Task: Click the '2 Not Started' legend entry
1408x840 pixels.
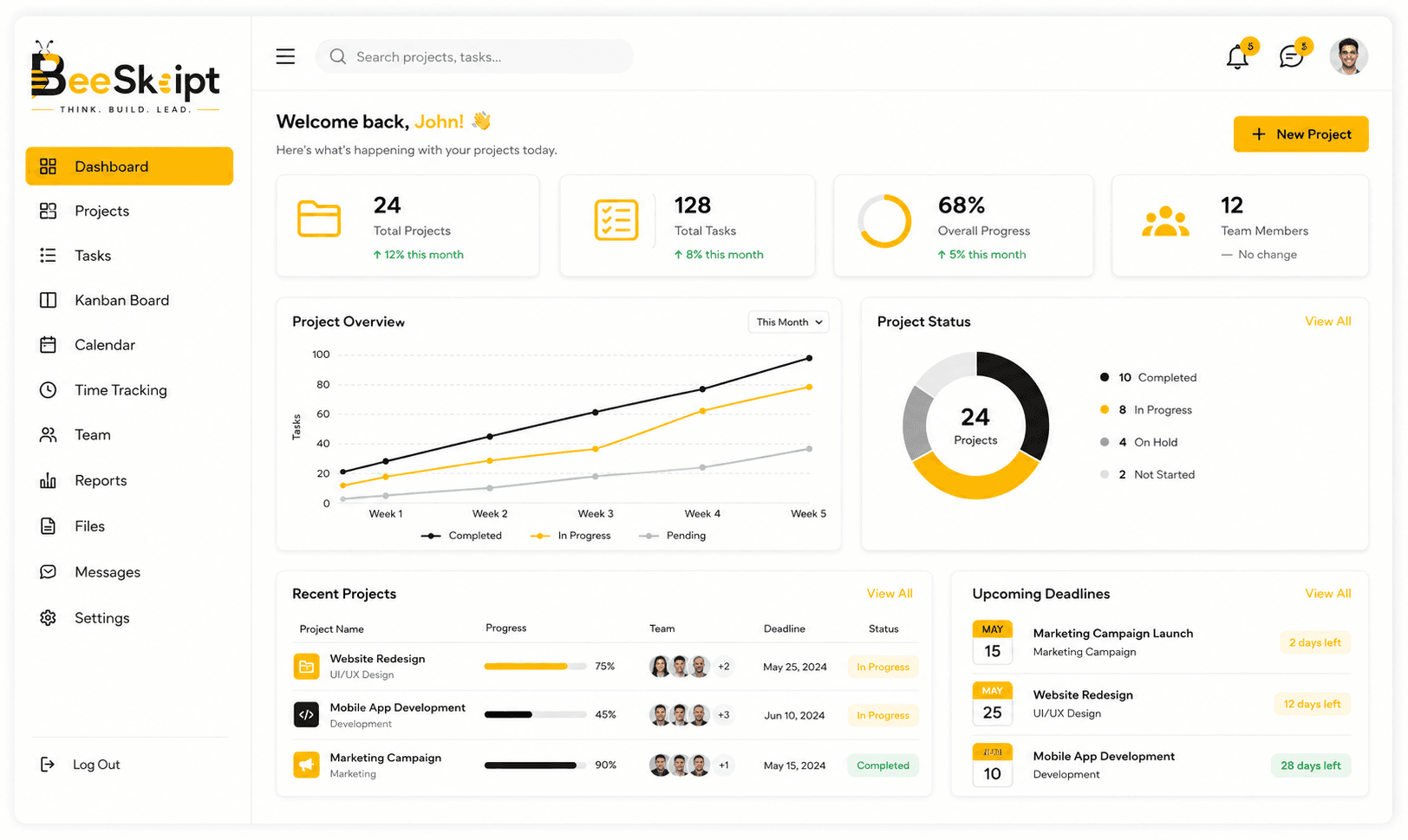Action: (x=1147, y=475)
